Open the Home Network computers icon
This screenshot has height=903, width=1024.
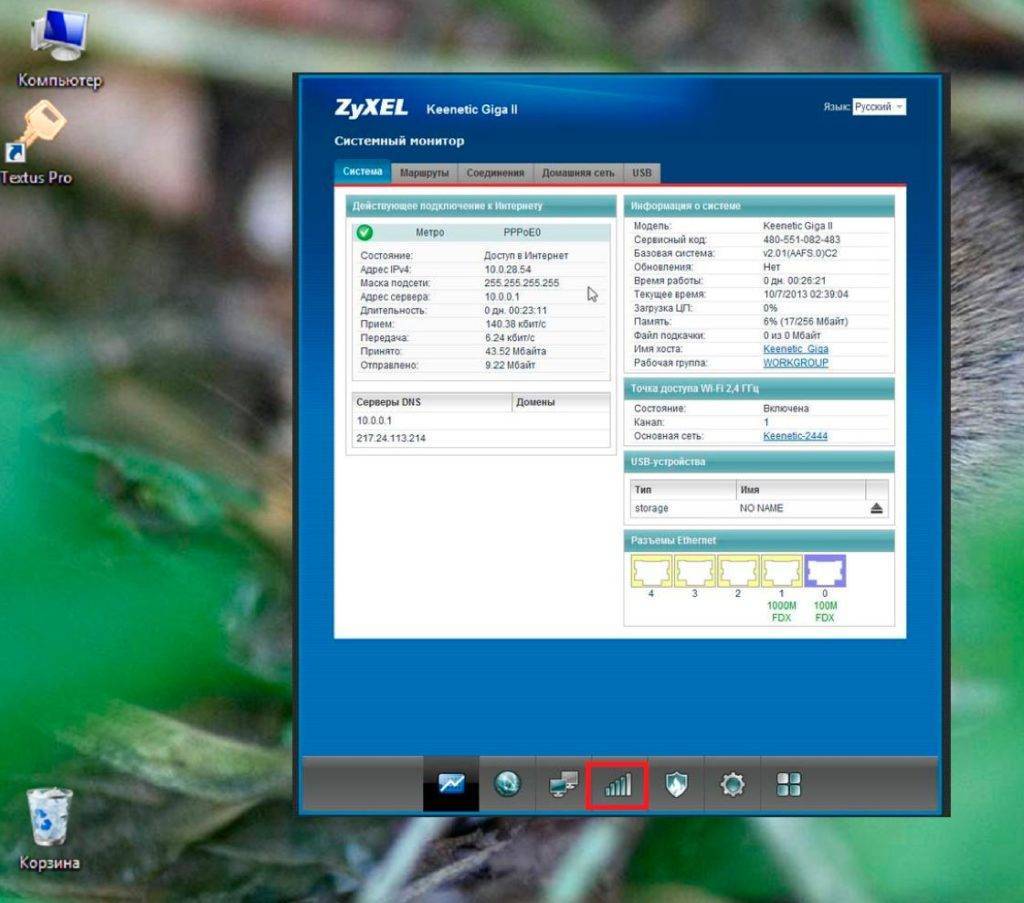(x=563, y=785)
